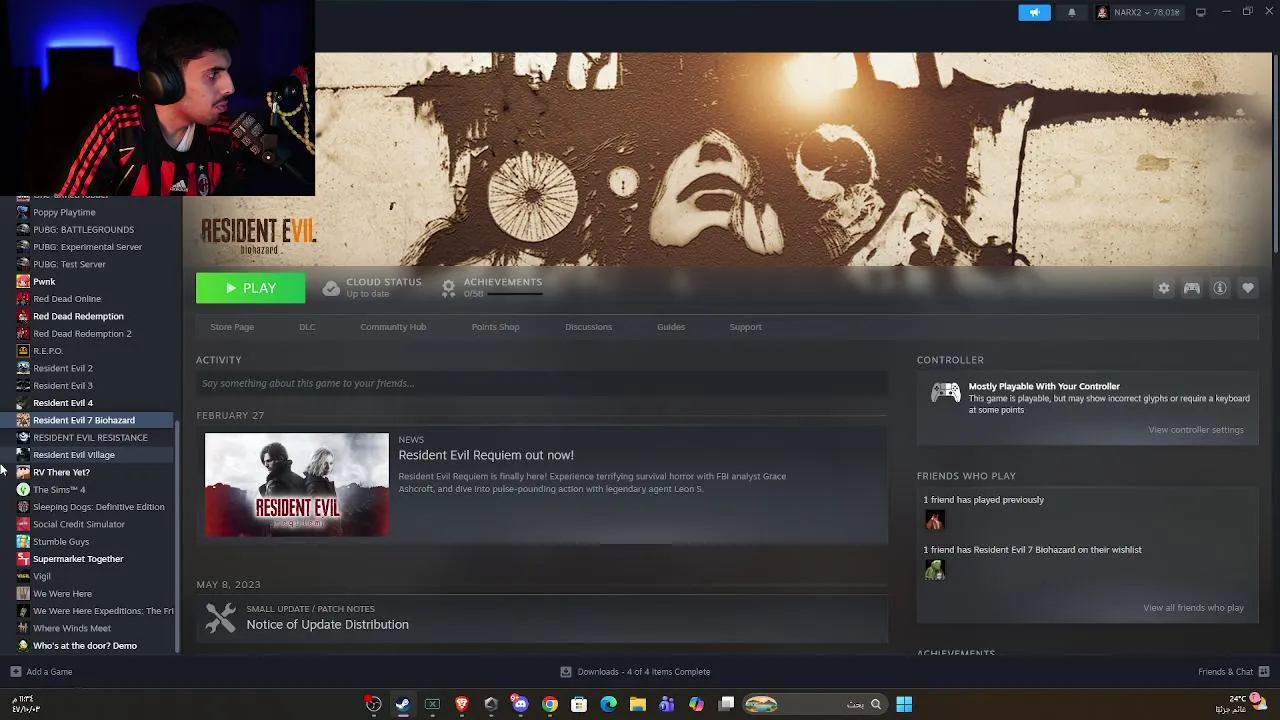Open Downloads status in bottom bar
1280x720 pixels.
635,672
